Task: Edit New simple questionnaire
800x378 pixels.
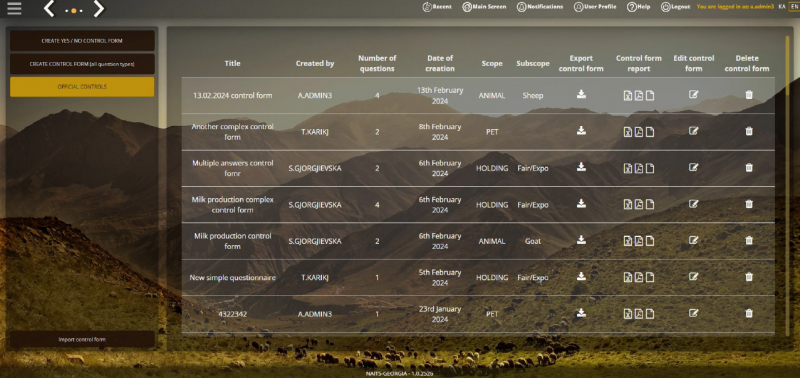Action: pyautogui.click(x=693, y=276)
